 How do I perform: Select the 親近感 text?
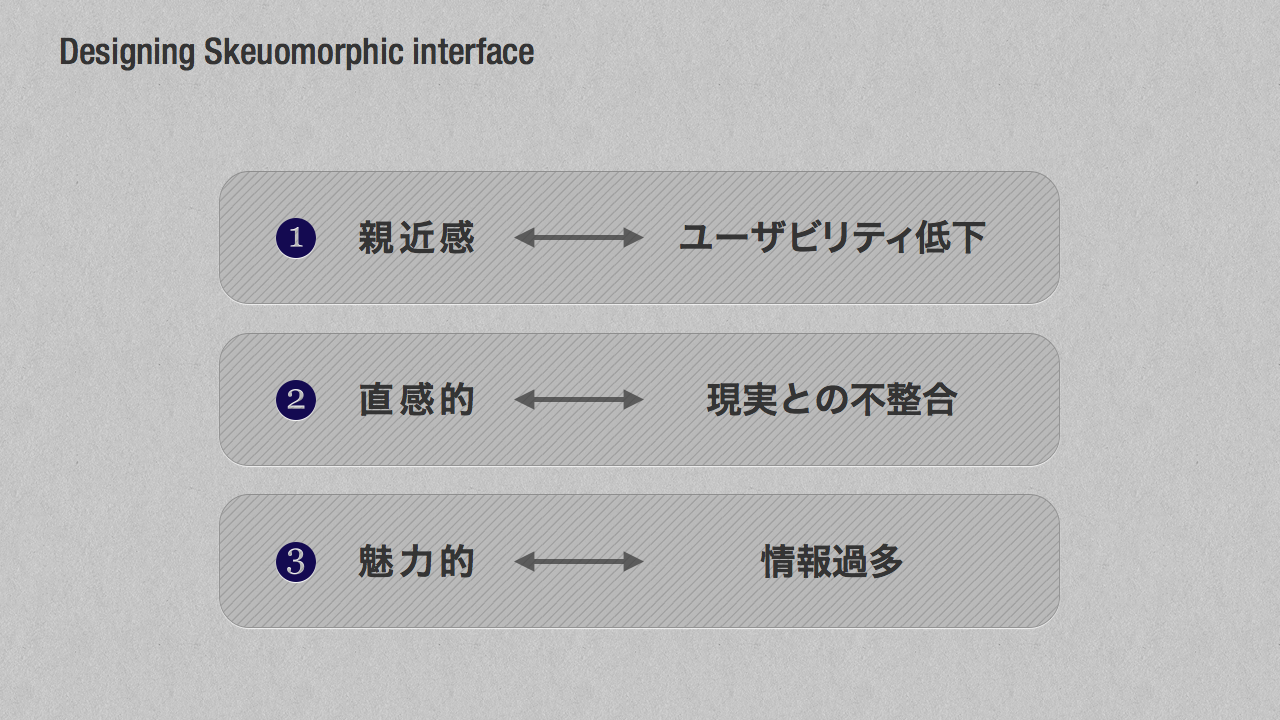(x=416, y=238)
